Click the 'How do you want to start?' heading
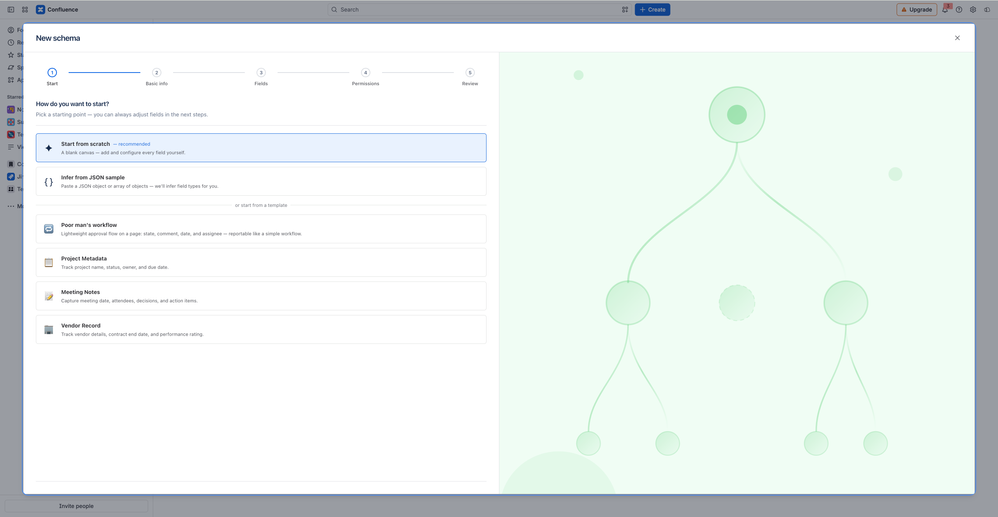The height and width of the screenshot is (517, 998). click(72, 104)
